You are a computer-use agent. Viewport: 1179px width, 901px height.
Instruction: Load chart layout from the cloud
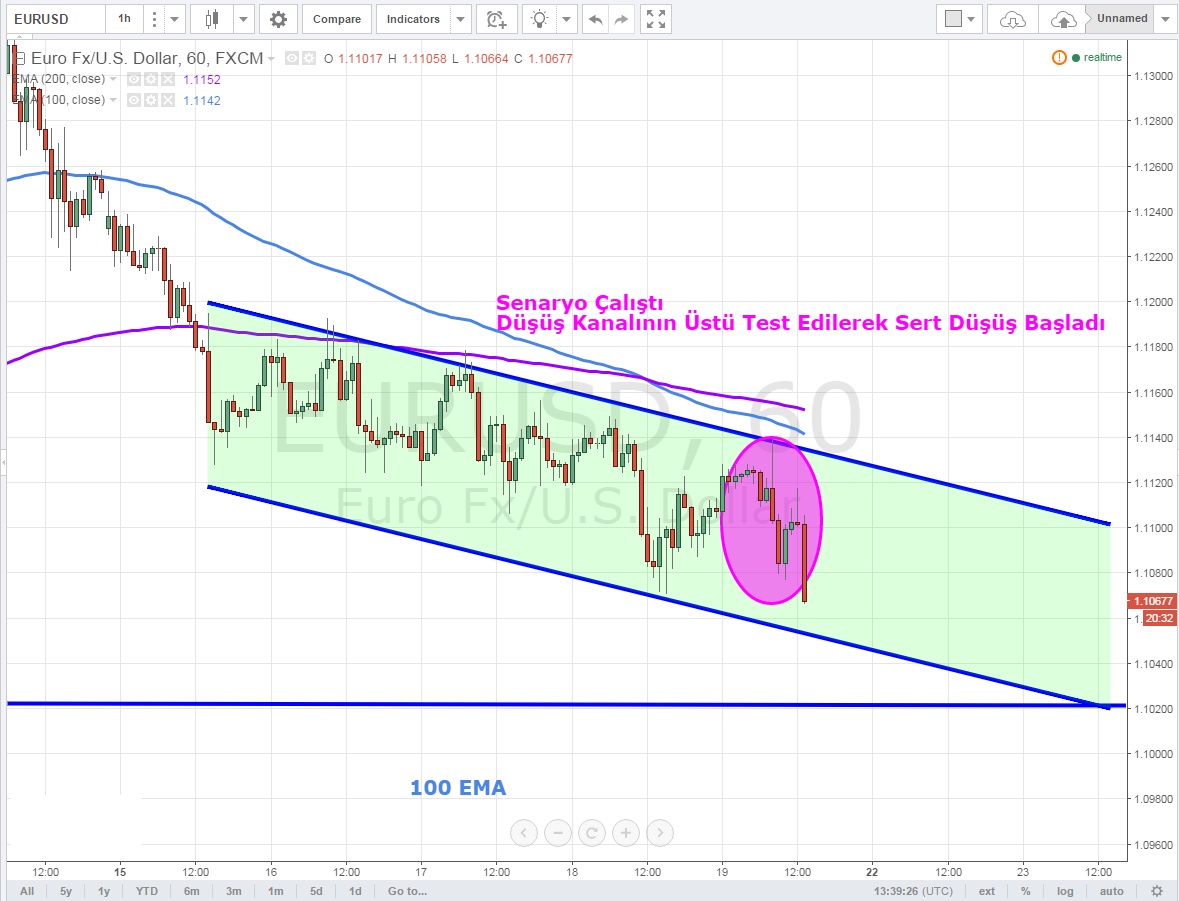1012,19
